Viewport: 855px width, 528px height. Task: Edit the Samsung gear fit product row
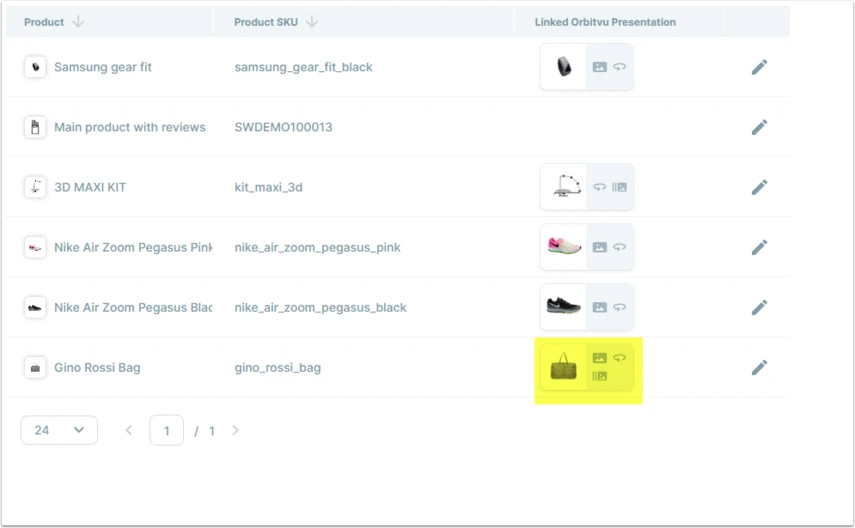coord(759,67)
